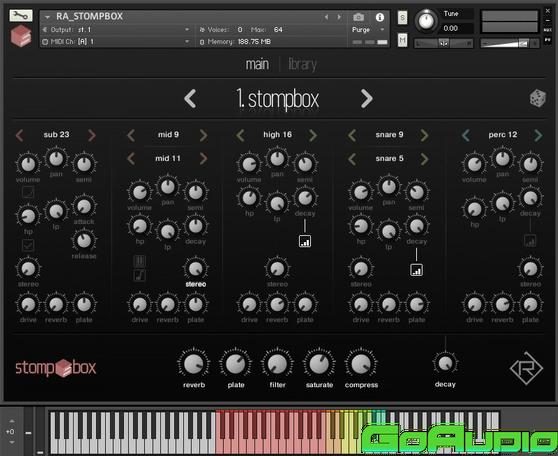The height and width of the screenshot is (456, 558).
Task: Lower the keyboard octave with down arrow
Action: pyautogui.click(x=11, y=442)
